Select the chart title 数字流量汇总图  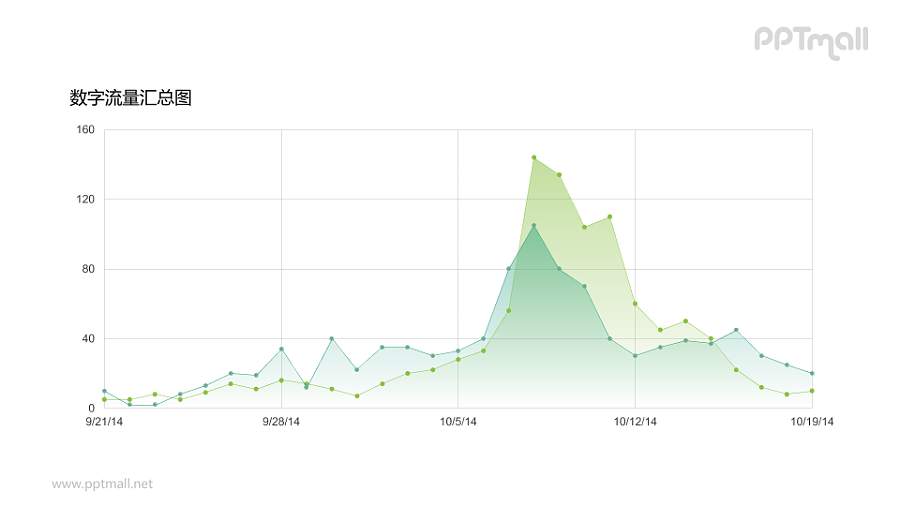pos(130,98)
